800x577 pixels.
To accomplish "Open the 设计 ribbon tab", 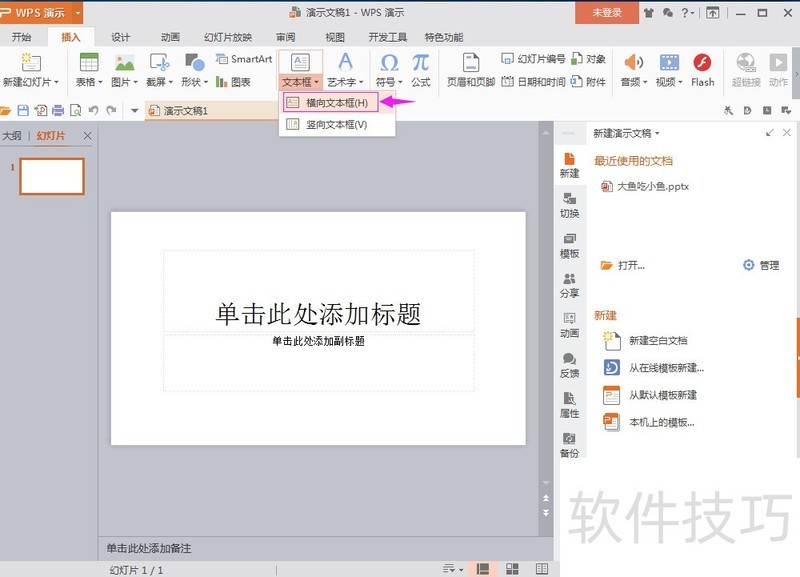I will click(x=121, y=37).
